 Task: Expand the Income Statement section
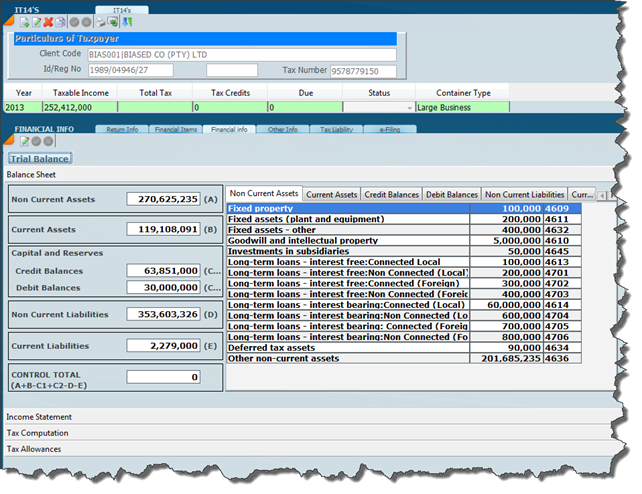coord(40,416)
